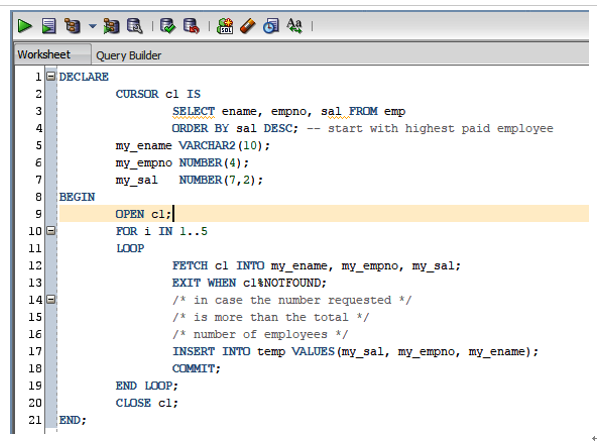Click line number 21 in the gutter
597x444 pixels.
(x=35, y=420)
